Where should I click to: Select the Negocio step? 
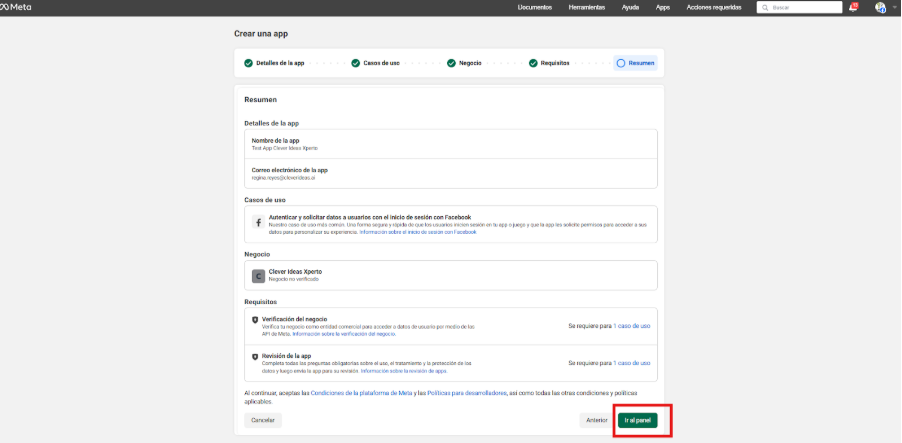click(x=469, y=63)
